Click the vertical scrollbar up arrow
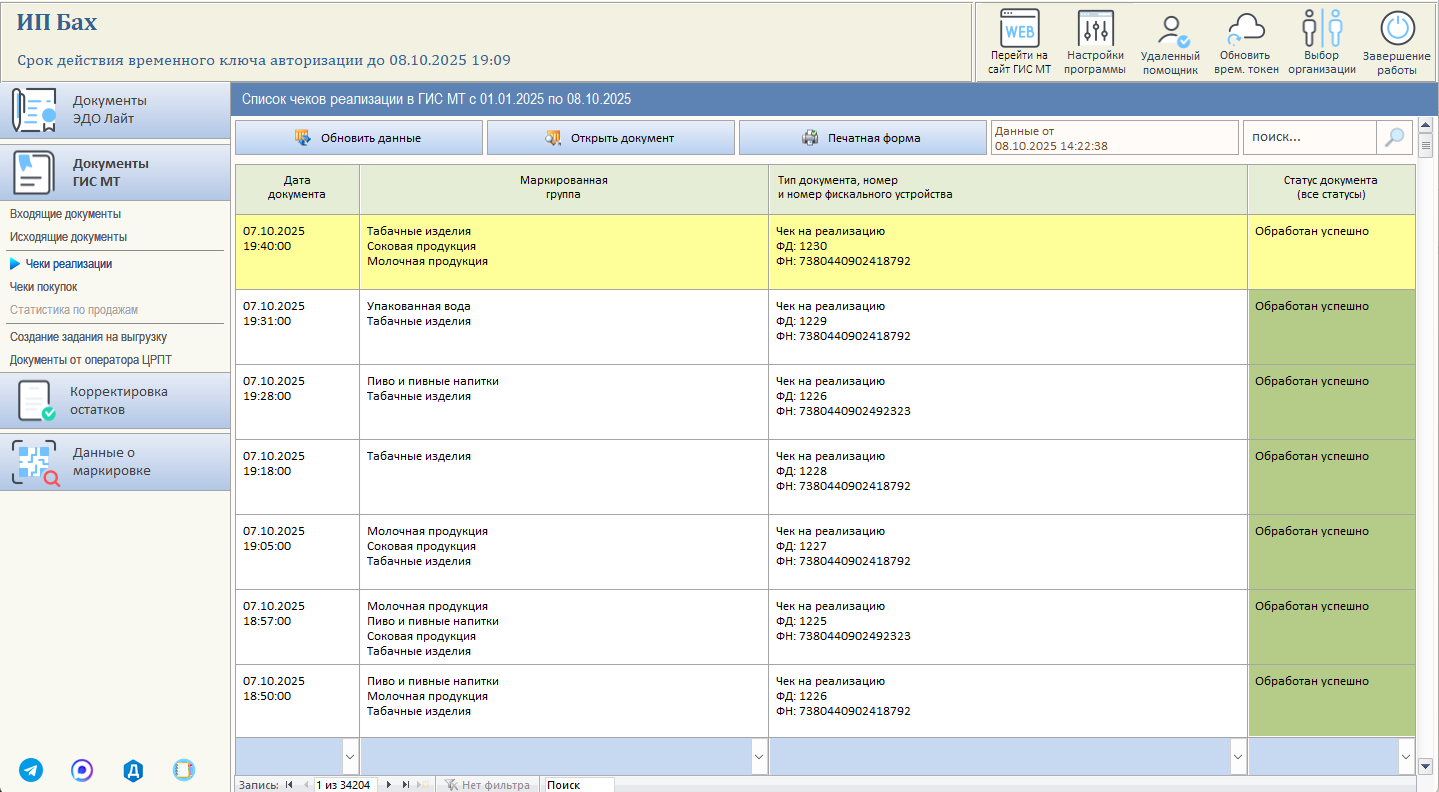The image size is (1439, 792). (x=1426, y=127)
